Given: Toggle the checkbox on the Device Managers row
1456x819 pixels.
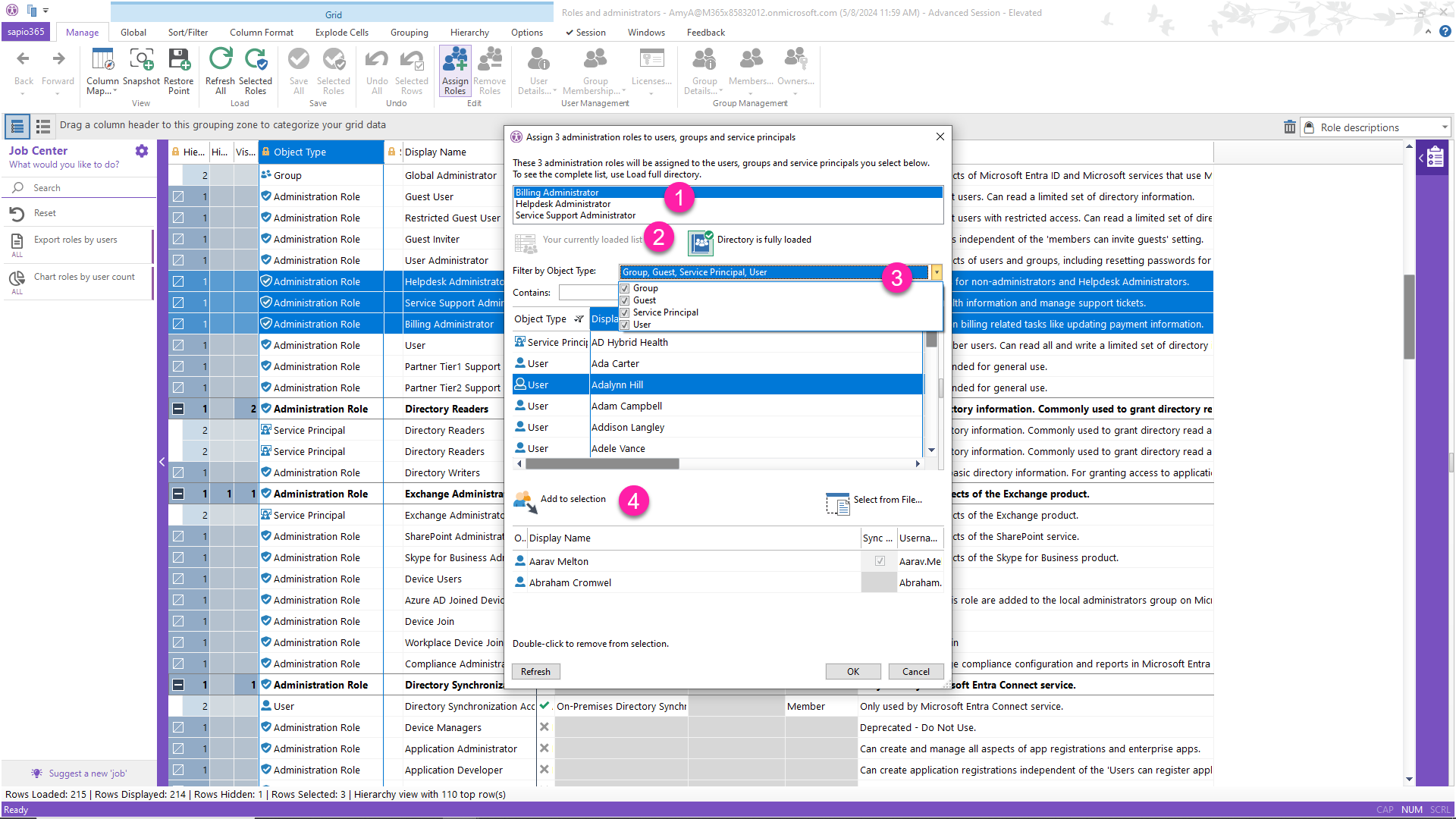Looking at the screenshot, I should point(178,727).
